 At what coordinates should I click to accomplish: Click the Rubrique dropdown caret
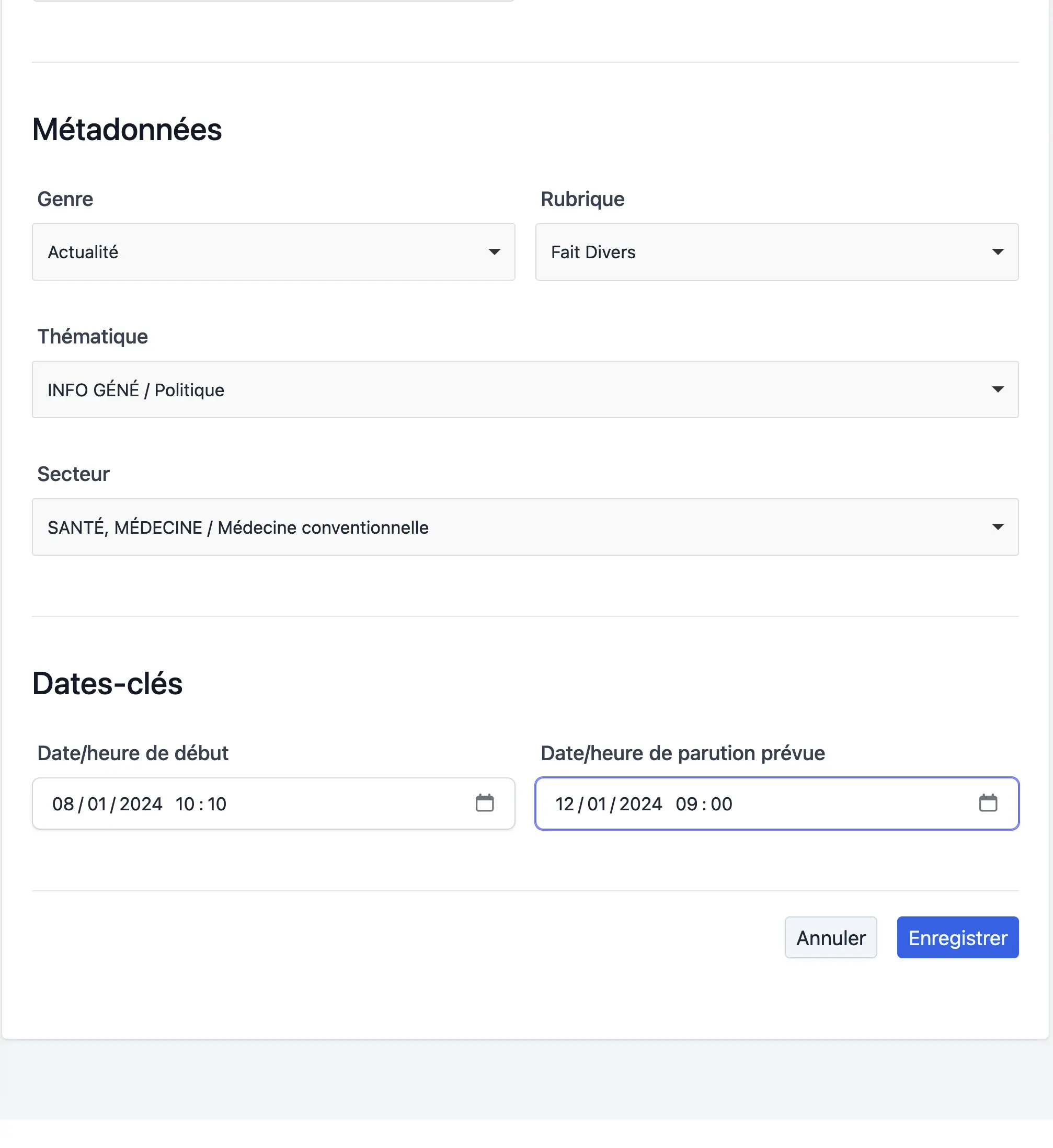[x=997, y=252]
